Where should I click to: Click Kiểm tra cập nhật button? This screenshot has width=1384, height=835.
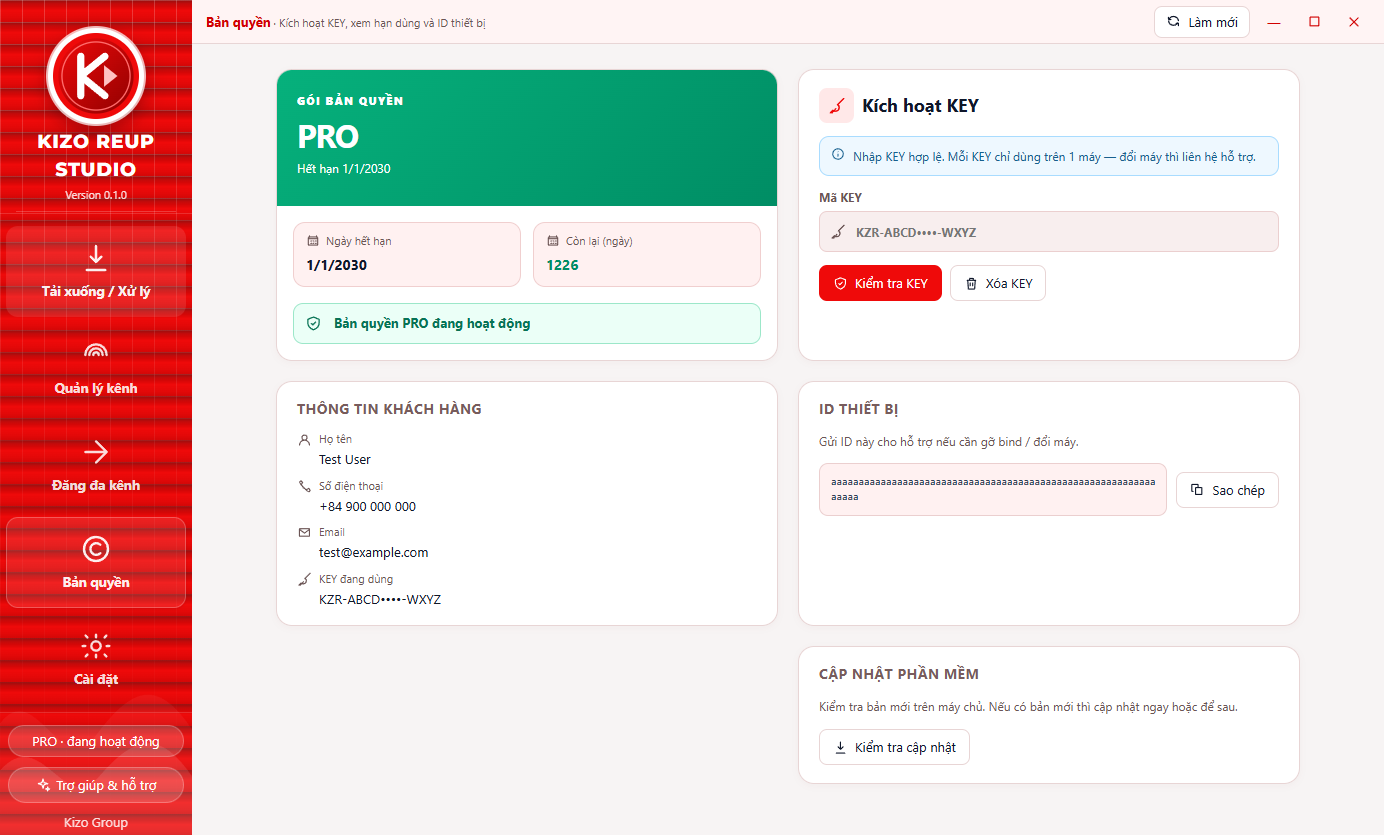tap(894, 747)
